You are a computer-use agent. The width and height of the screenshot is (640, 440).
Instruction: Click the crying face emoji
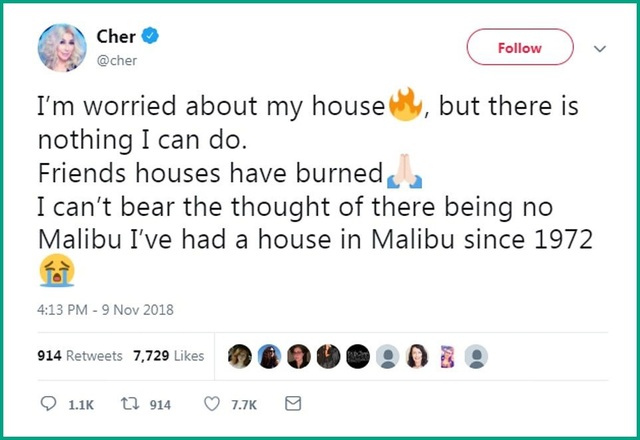click(x=56, y=270)
